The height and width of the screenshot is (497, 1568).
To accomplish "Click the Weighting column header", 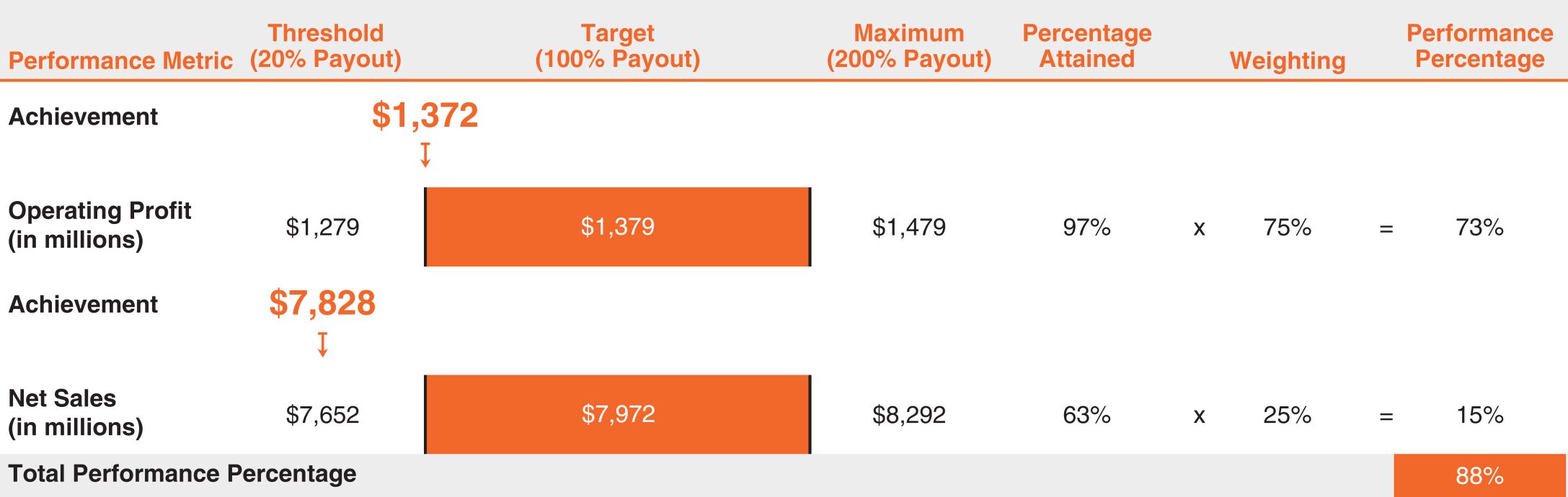I will (1288, 61).
